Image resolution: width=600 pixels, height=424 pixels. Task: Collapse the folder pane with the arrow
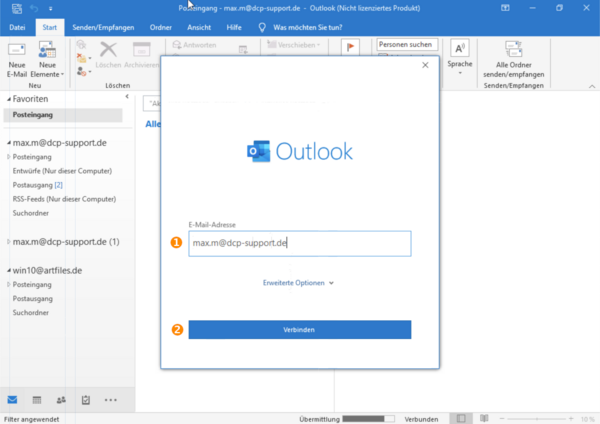click(x=127, y=96)
